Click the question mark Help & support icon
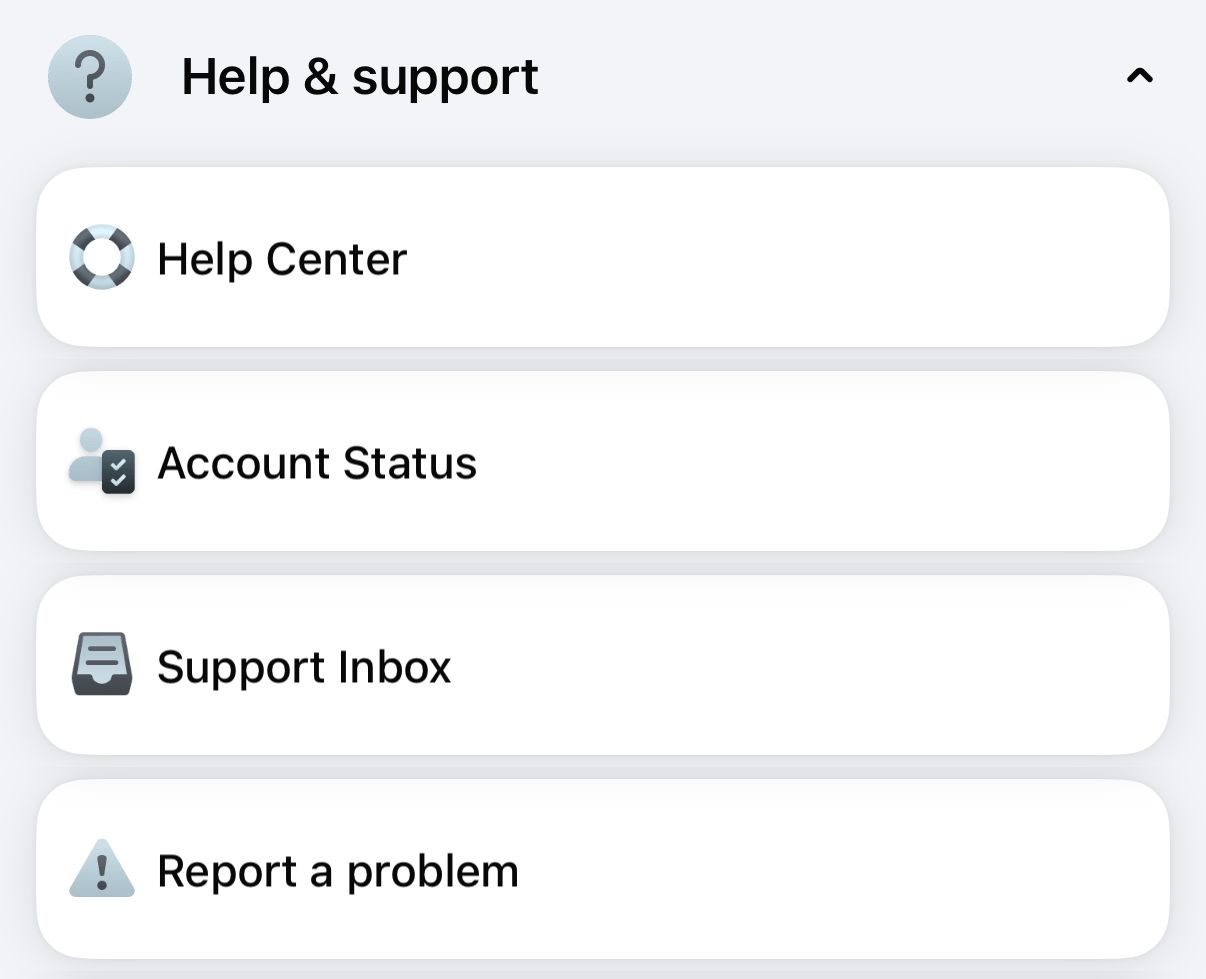 (89, 77)
